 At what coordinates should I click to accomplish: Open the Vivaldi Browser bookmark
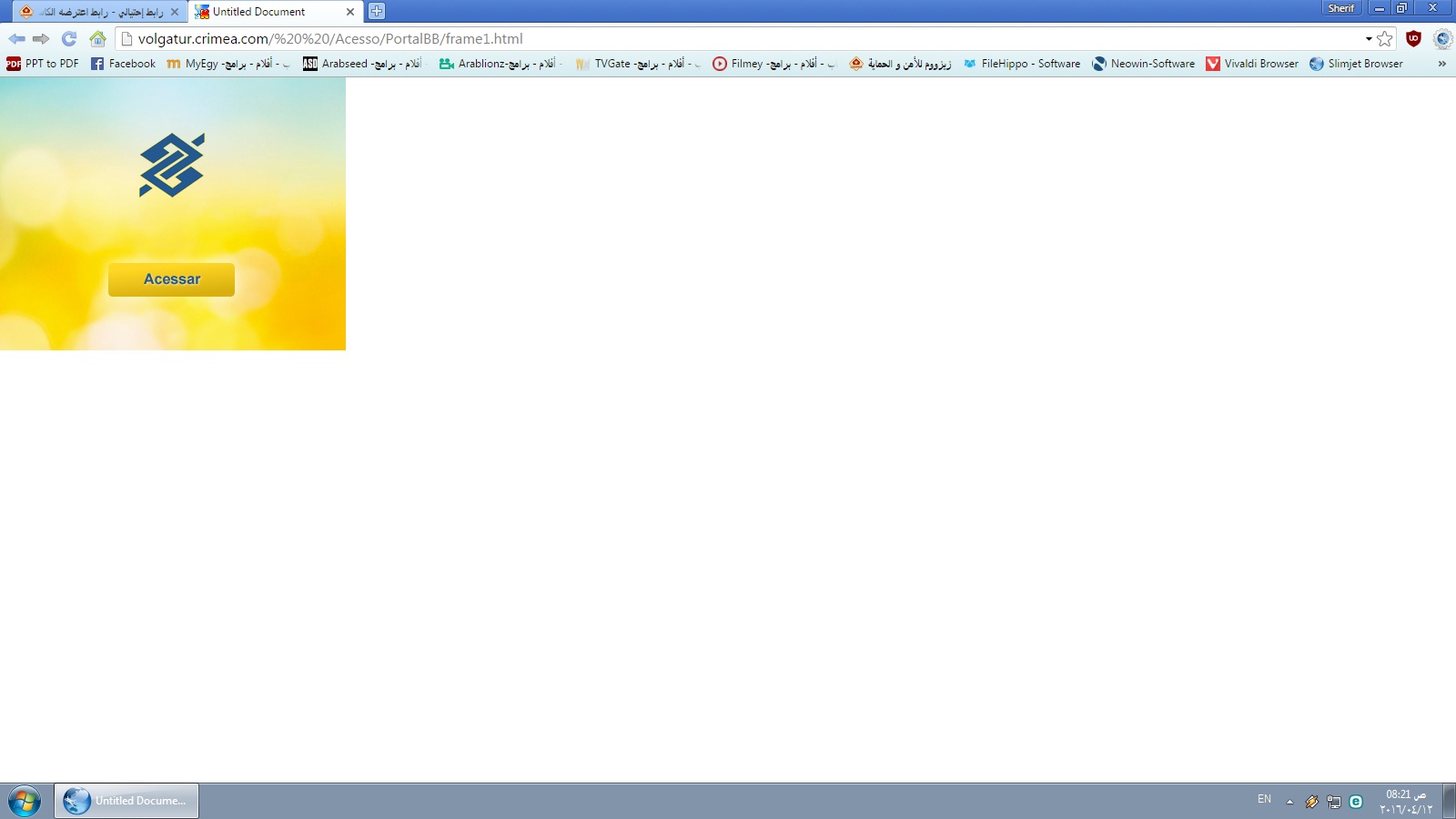point(1252,64)
